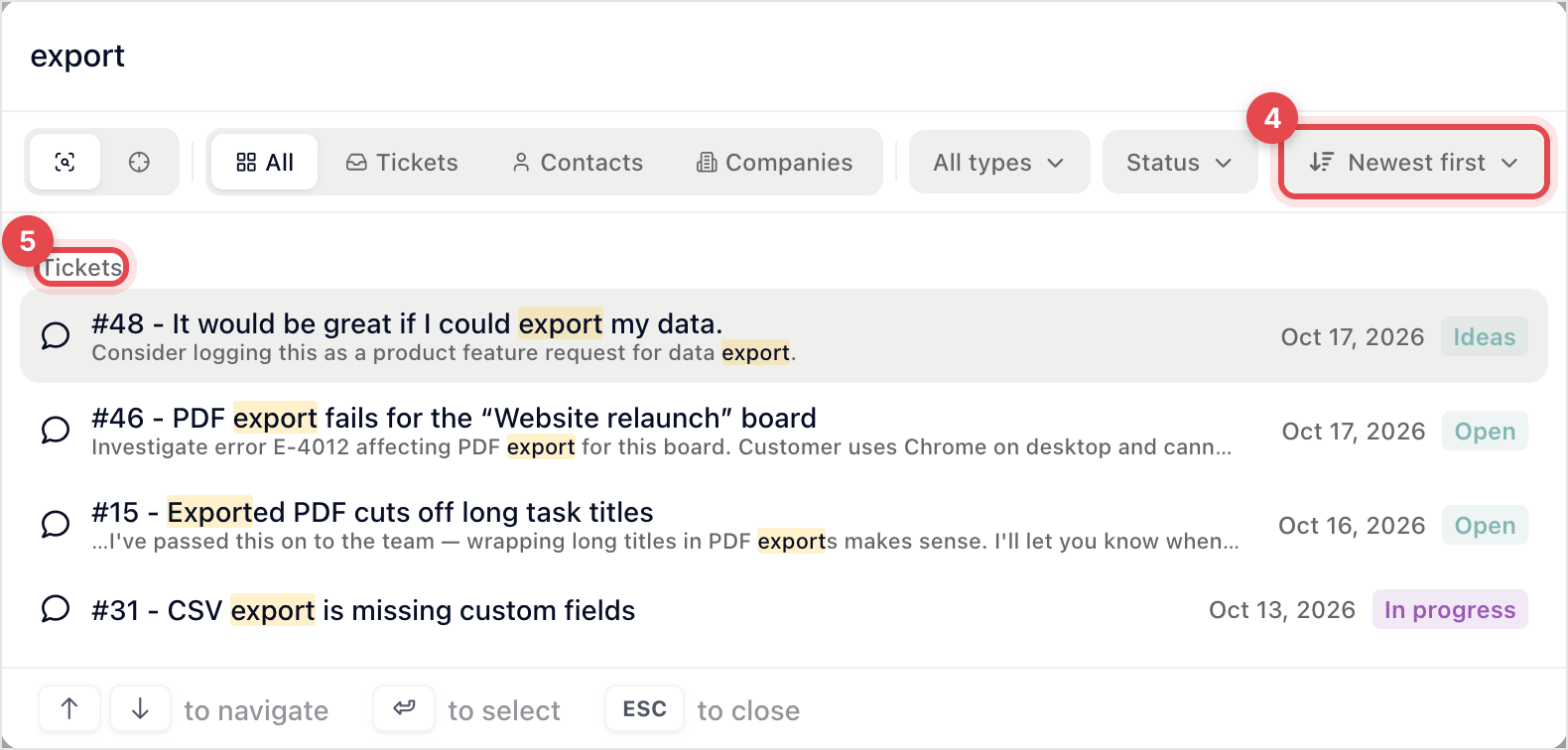Open the Status filter dropdown

(1180, 162)
